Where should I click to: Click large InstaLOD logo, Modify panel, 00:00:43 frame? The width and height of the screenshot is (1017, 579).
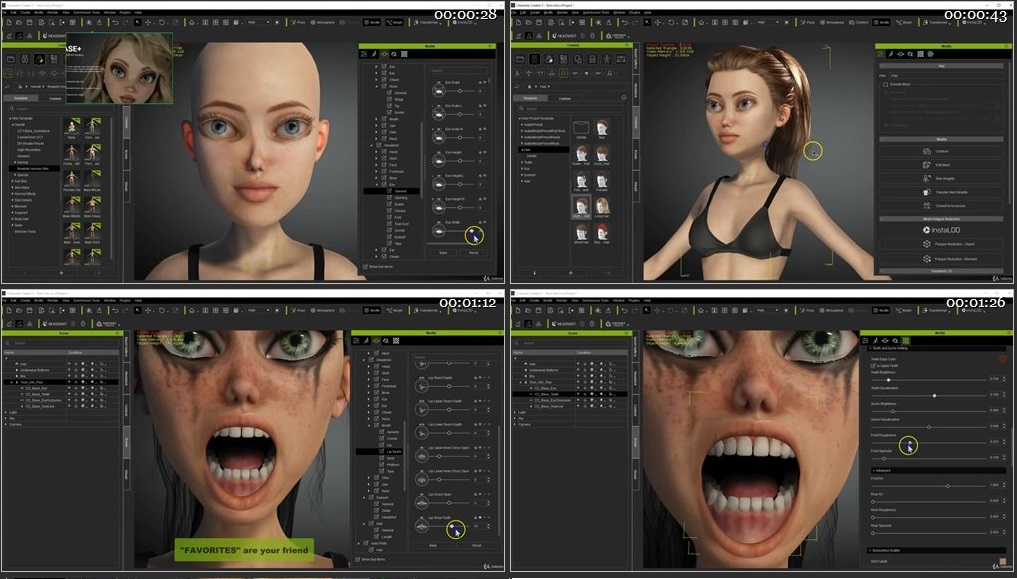(941, 230)
